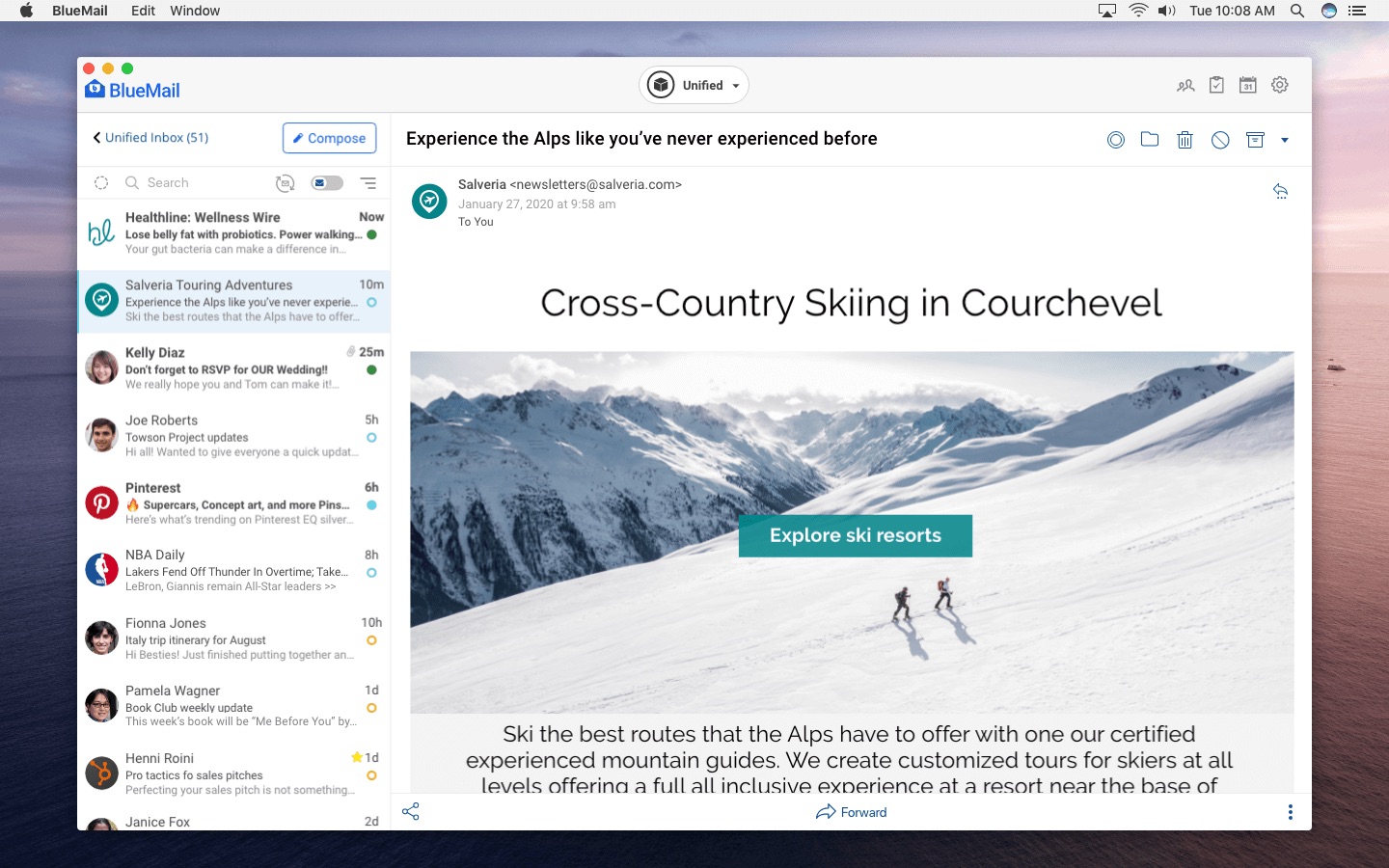Open Joe Roberts Towson Project email
1389x868 pixels.
pyautogui.click(x=234, y=436)
